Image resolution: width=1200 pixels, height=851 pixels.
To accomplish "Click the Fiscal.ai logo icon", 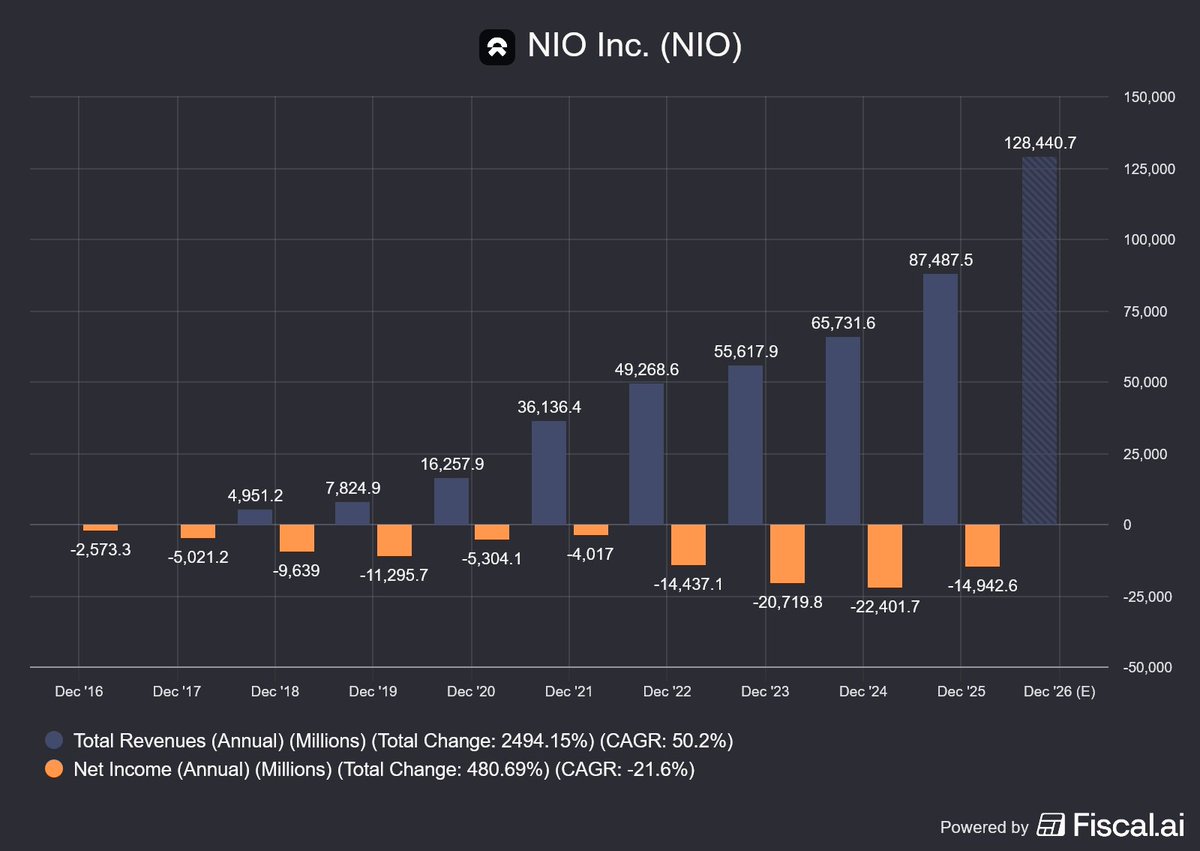I will tap(1051, 826).
